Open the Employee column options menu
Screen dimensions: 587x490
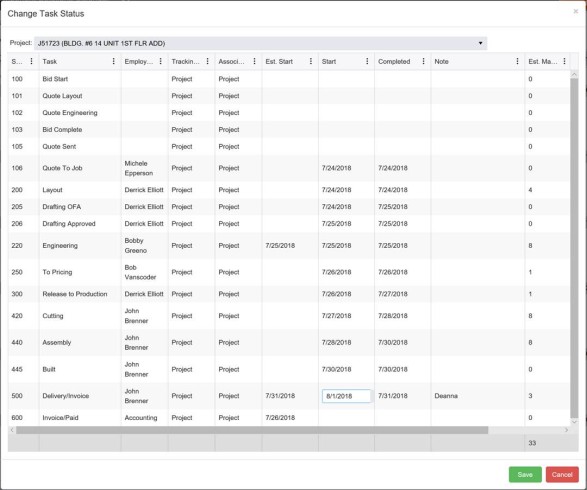(x=161, y=61)
